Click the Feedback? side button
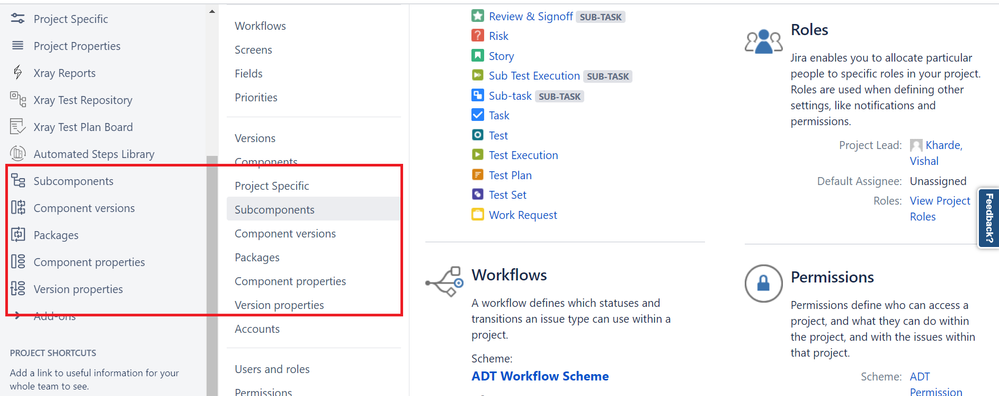999x396 pixels. click(988, 218)
